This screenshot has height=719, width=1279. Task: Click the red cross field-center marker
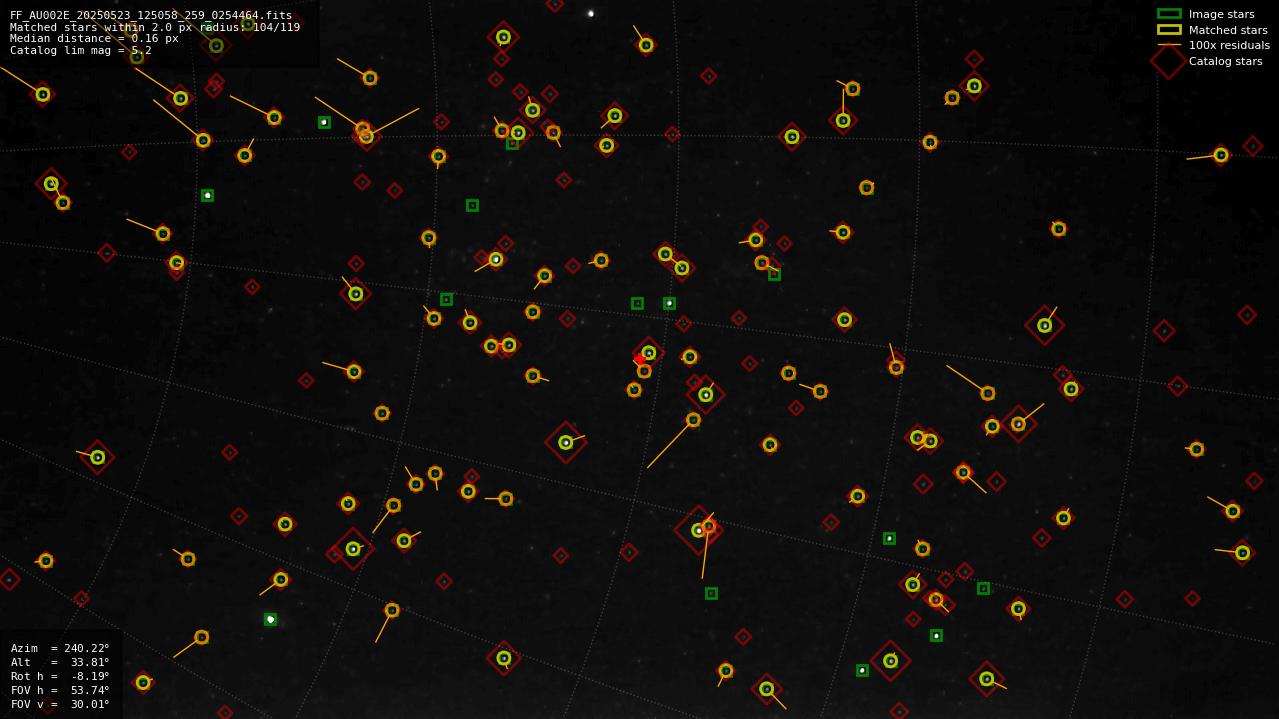640,359
